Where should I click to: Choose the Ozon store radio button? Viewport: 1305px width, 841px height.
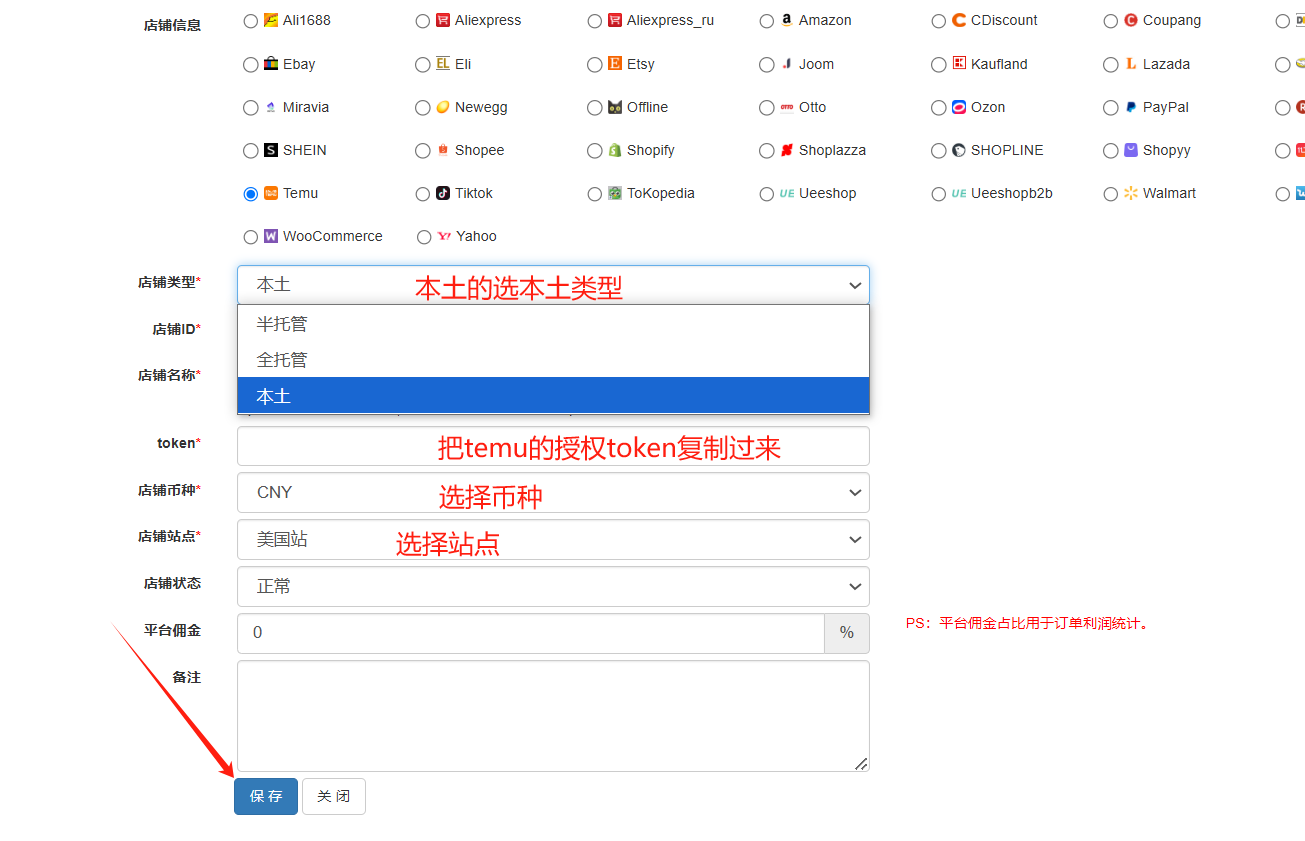pyautogui.click(x=938, y=108)
